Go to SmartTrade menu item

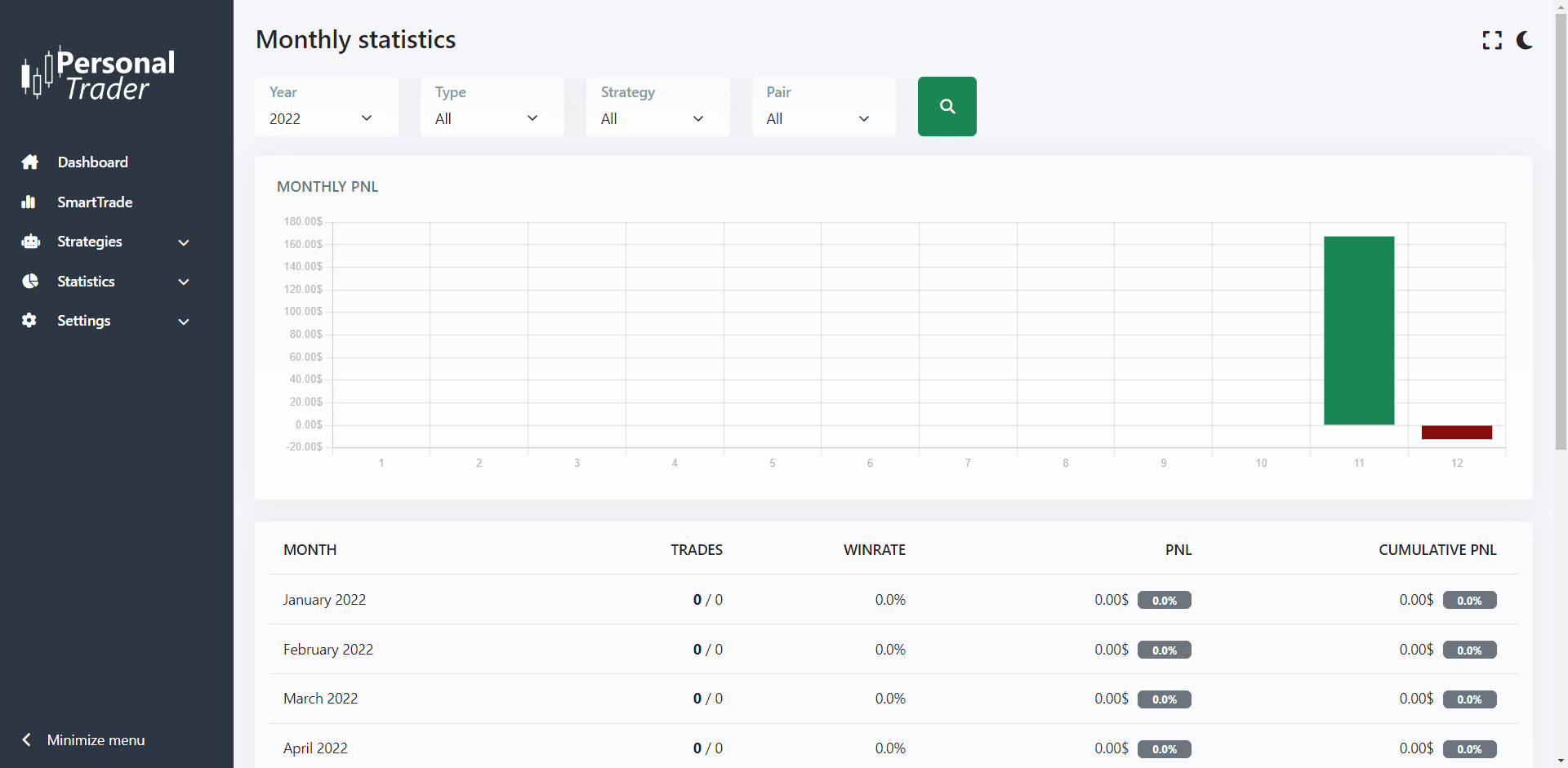point(95,202)
